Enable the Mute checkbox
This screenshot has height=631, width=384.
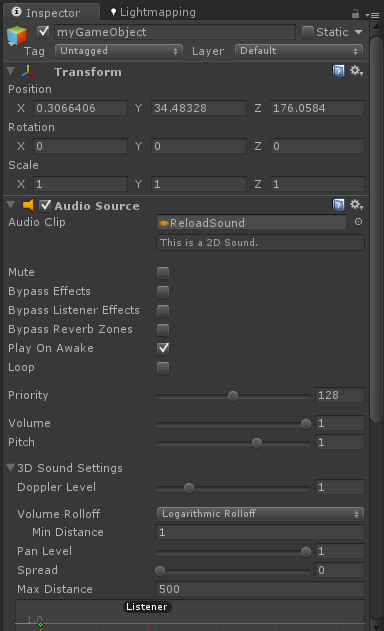pos(163,272)
